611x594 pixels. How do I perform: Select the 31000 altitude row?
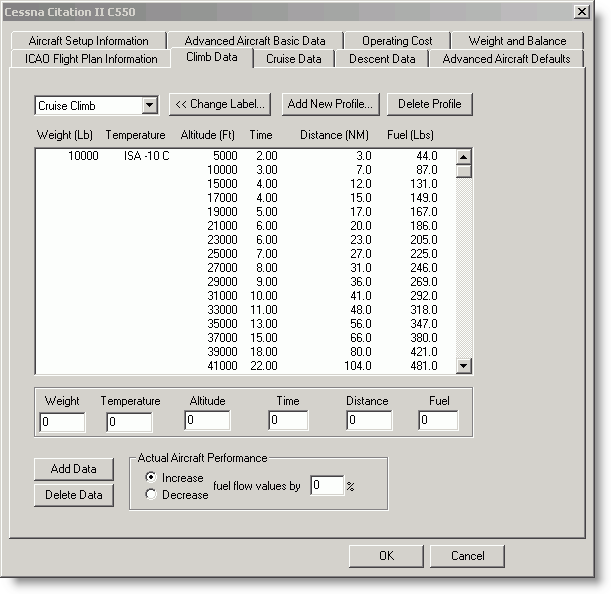[245, 296]
